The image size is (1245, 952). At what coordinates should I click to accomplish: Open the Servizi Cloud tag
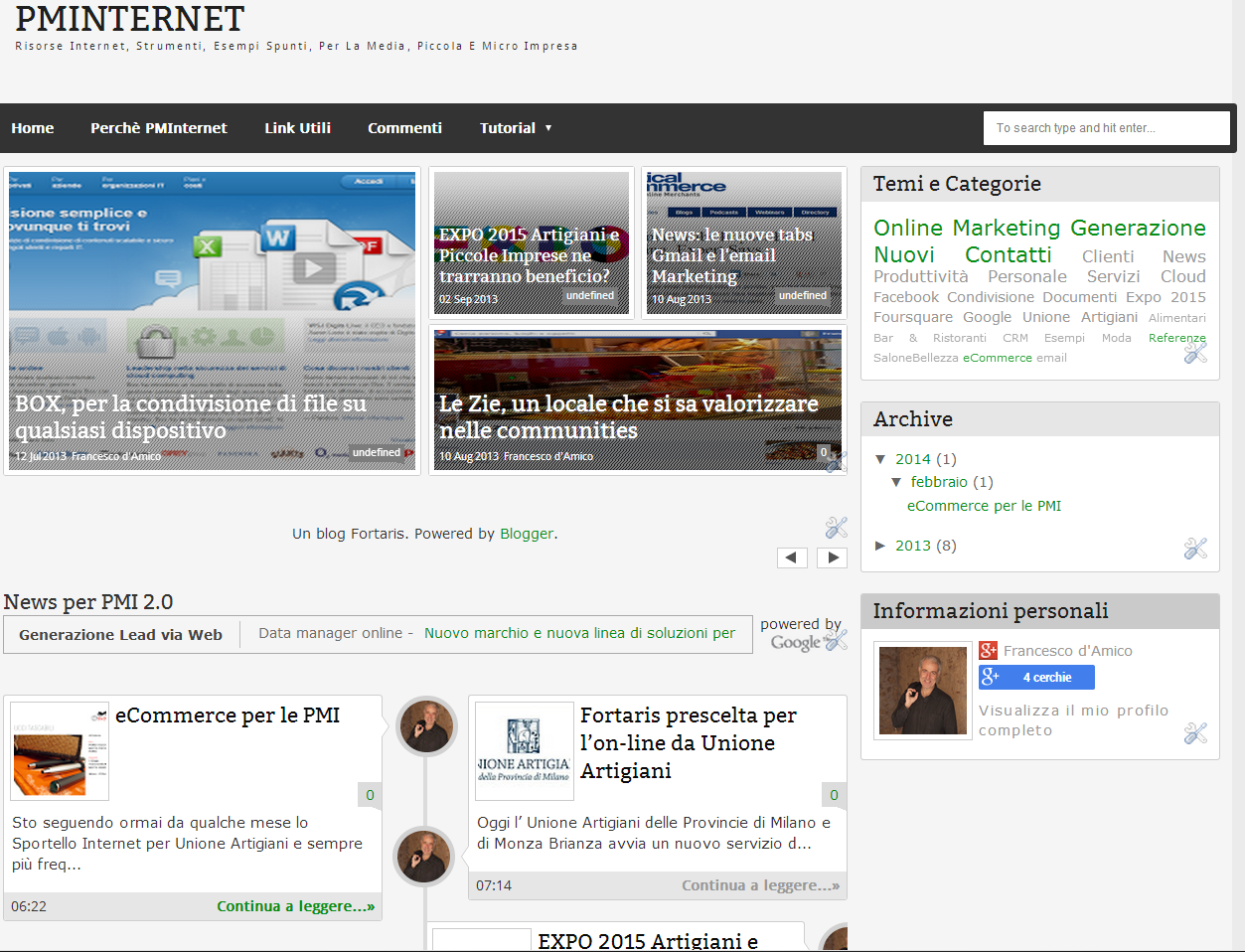click(x=1147, y=276)
